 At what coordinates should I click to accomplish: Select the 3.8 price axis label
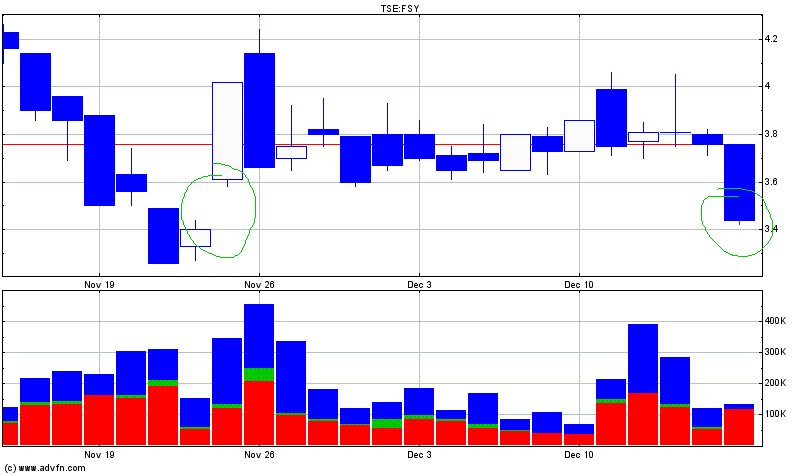pyautogui.click(x=771, y=134)
